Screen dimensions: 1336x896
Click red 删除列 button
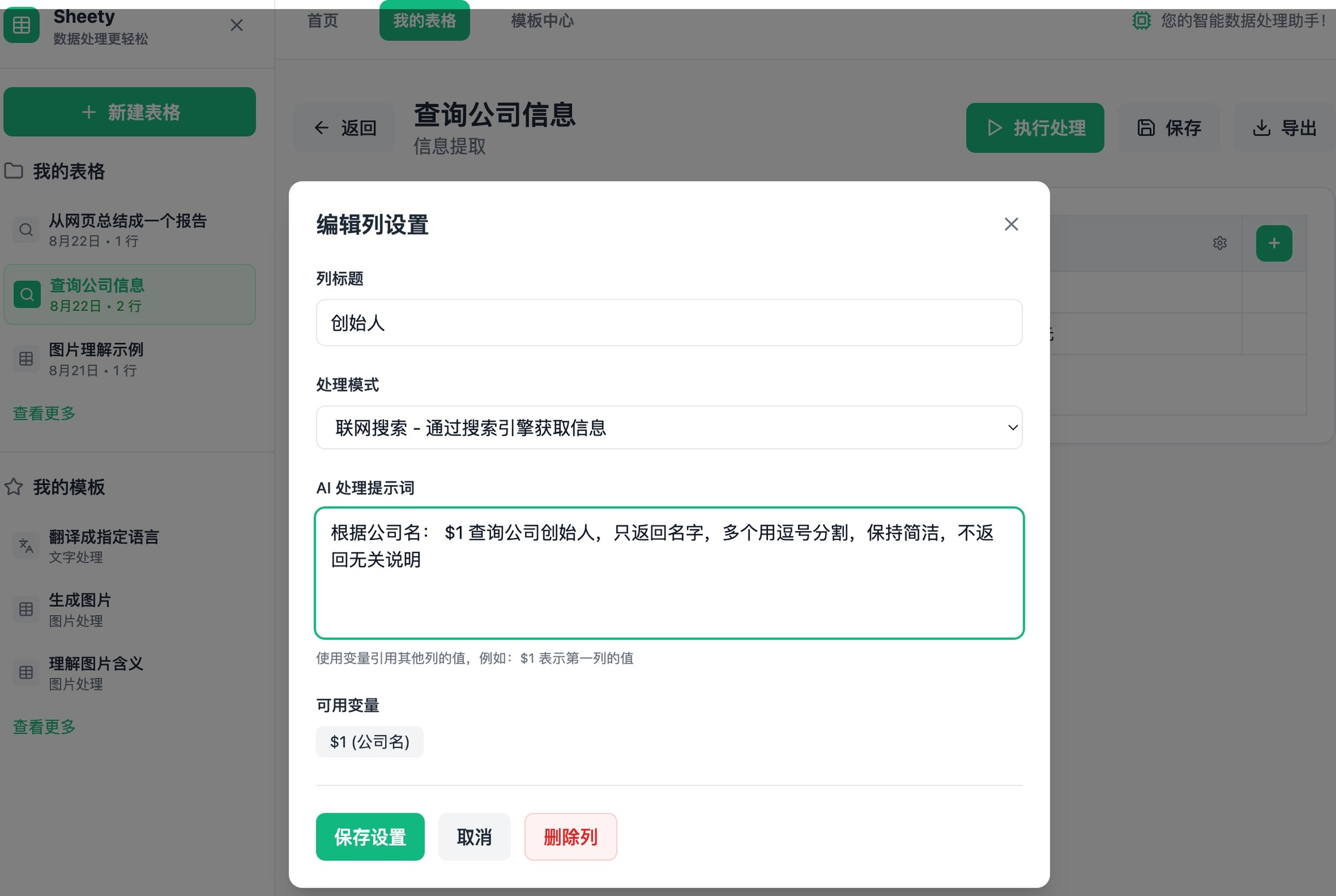pos(570,836)
